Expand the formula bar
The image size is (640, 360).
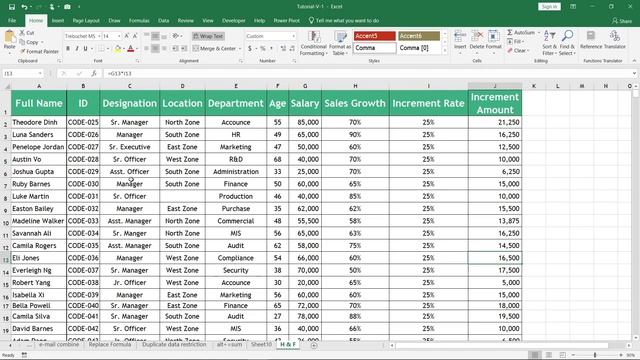click(634, 73)
